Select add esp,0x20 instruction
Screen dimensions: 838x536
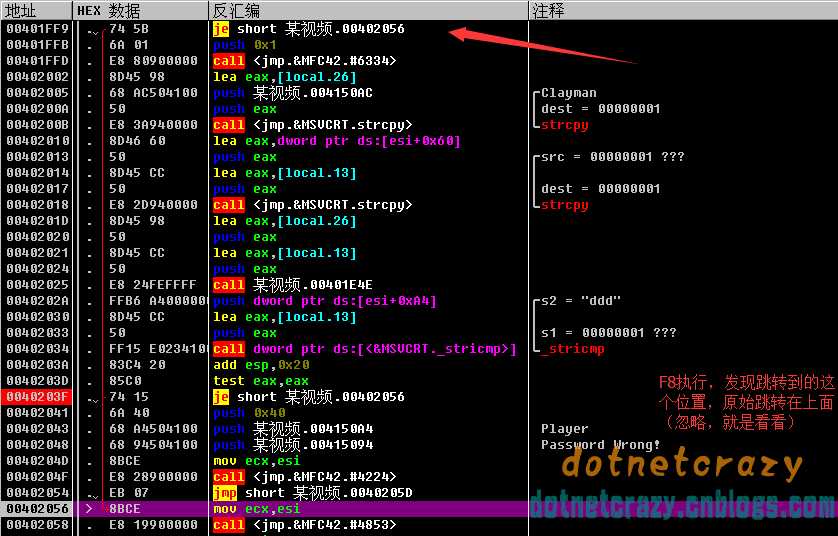tap(261, 365)
